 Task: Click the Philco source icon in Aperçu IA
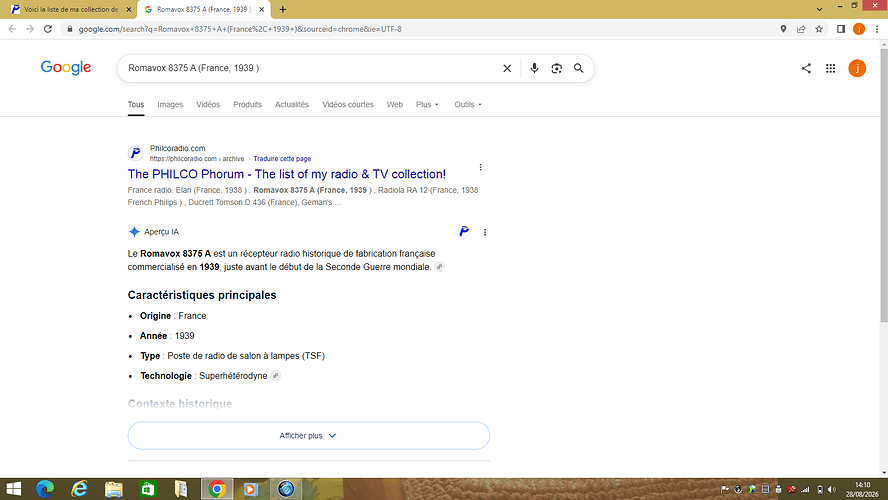click(464, 231)
